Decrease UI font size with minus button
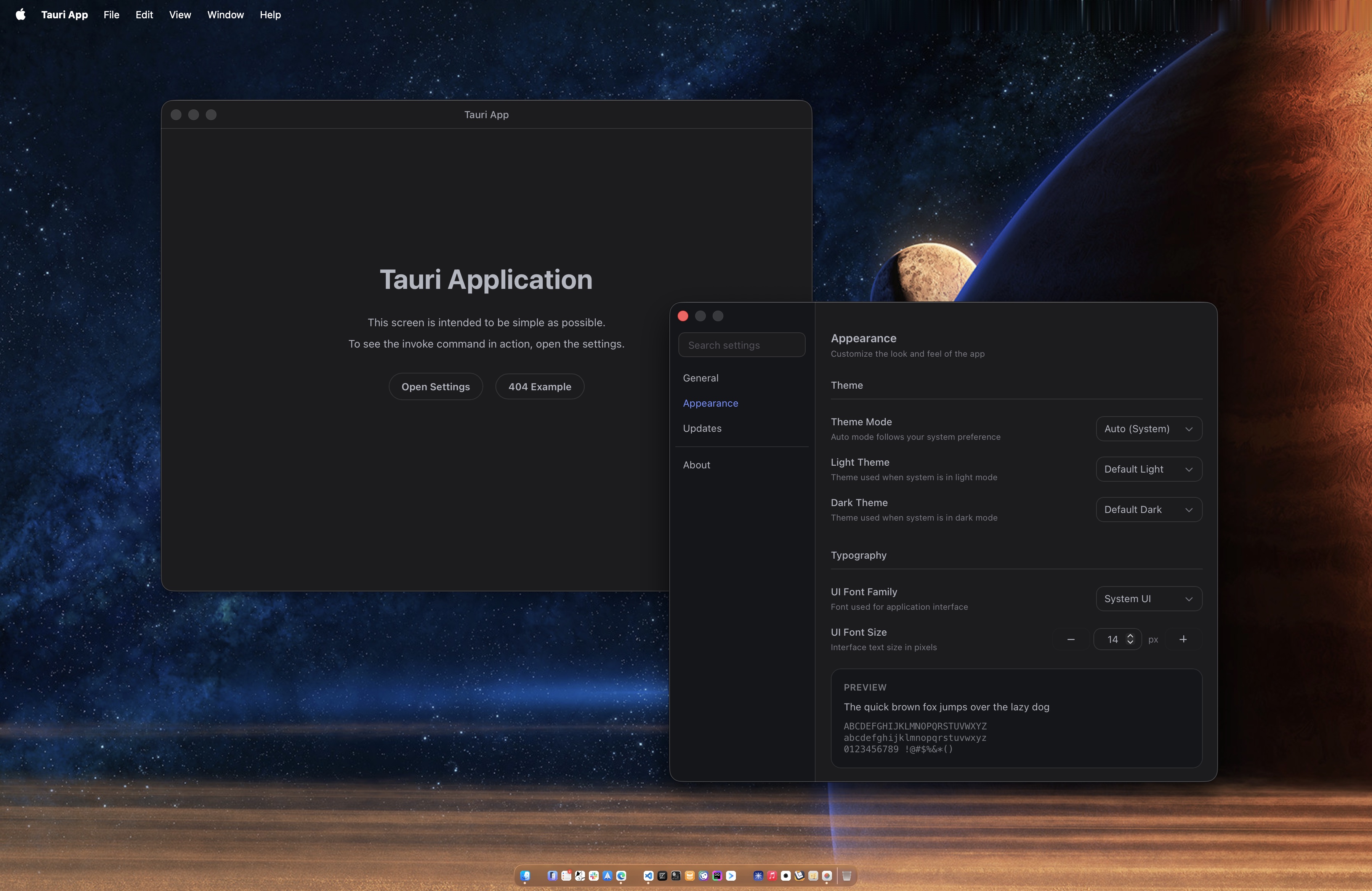 pyautogui.click(x=1071, y=639)
